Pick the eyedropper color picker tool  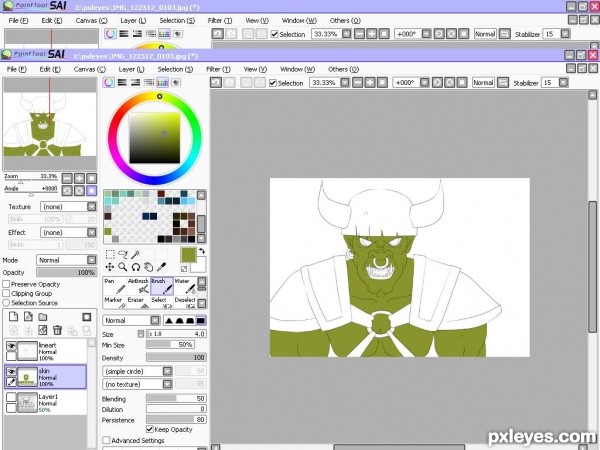coord(161,267)
